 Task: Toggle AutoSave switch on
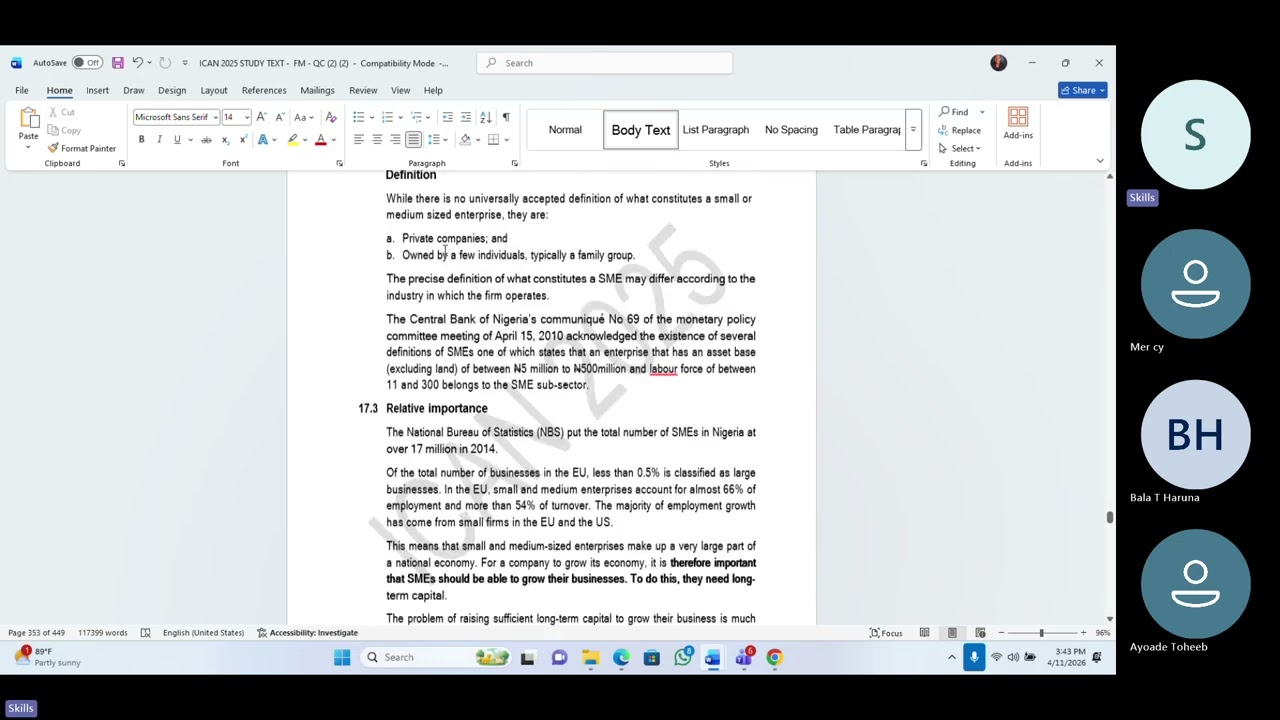click(87, 63)
